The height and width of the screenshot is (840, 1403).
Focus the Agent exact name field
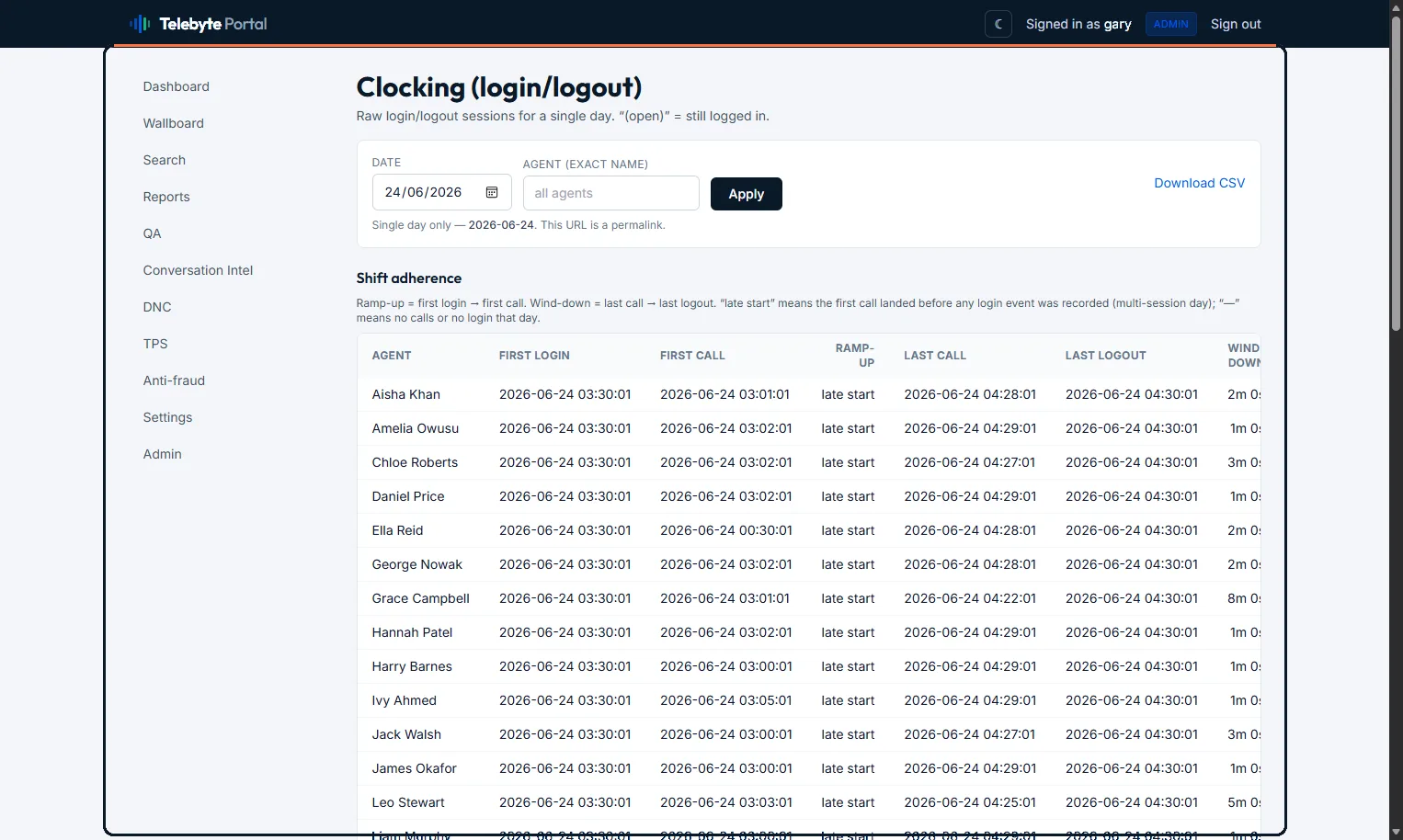[x=611, y=193]
